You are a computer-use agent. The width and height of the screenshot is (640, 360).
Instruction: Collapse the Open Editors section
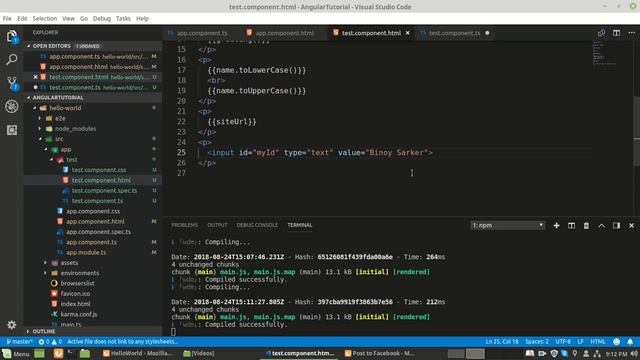[29, 46]
